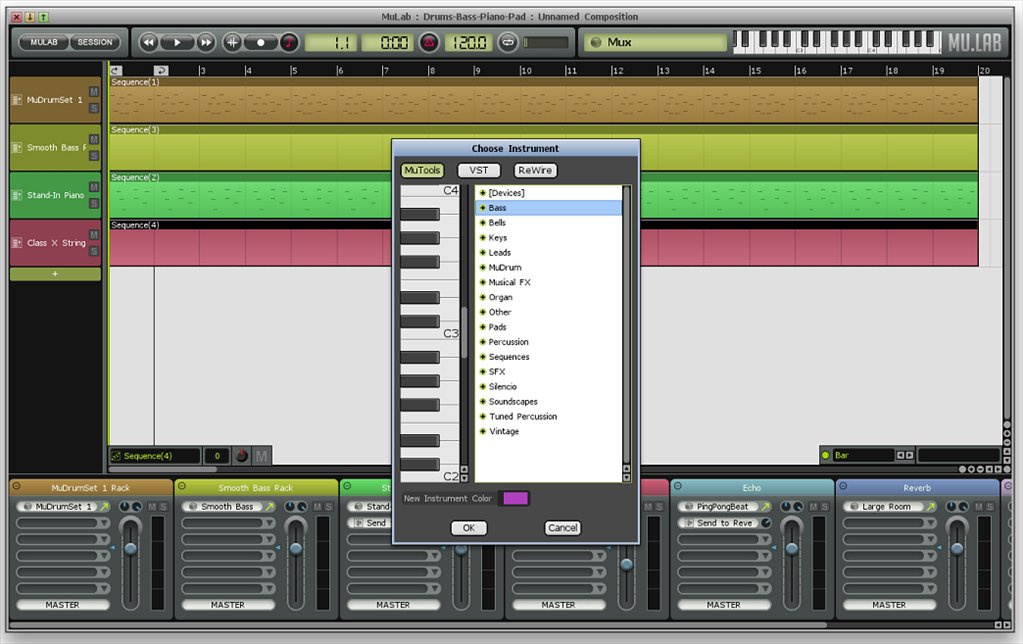Solo the Smooth Bass Rack
The image size is (1023, 644).
point(328,506)
